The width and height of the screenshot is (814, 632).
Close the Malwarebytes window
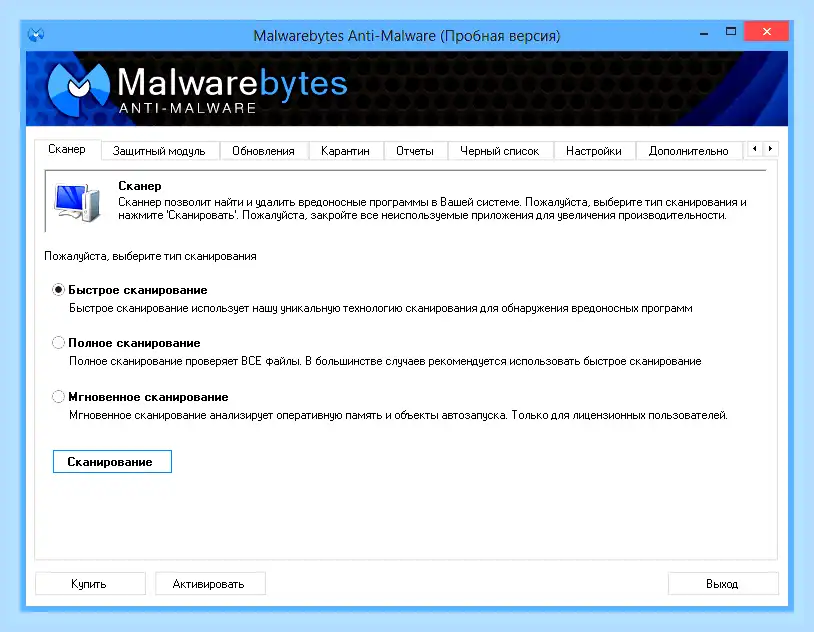(766, 32)
